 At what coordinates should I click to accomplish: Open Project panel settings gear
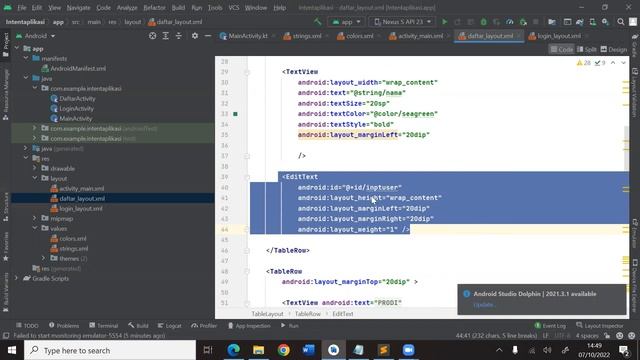coord(195,36)
